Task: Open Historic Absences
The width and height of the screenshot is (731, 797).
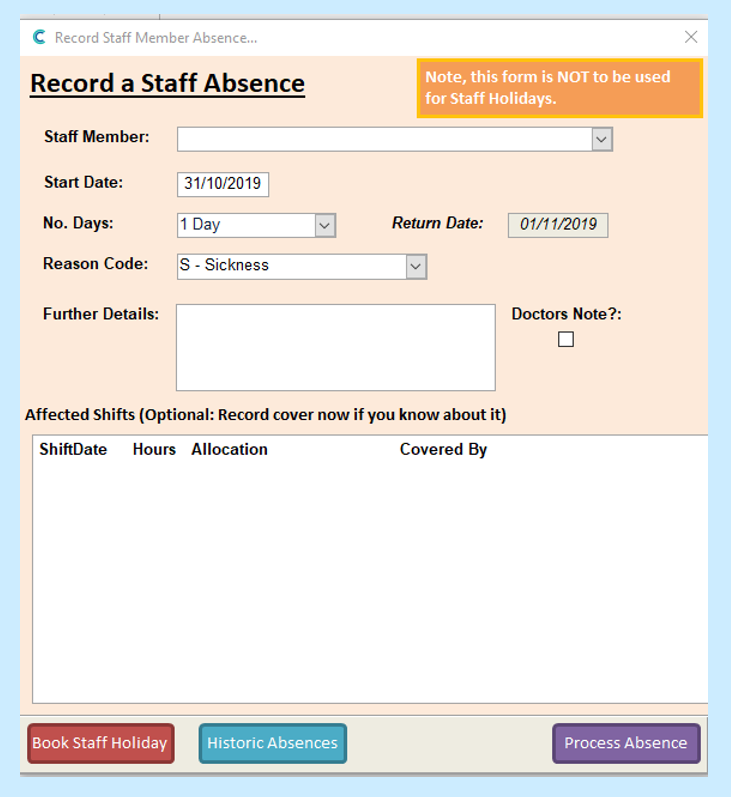Action: coord(273,743)
